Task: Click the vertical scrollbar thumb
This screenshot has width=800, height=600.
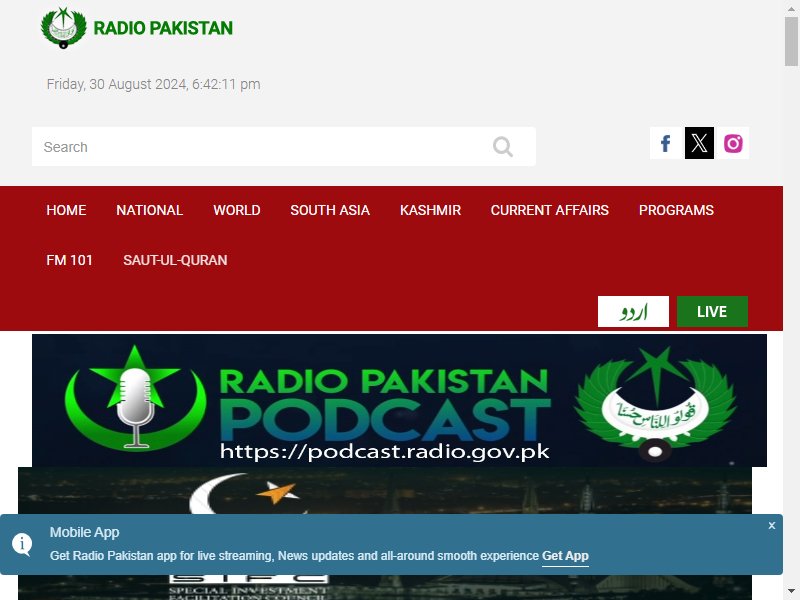Action: click(791, 41)
